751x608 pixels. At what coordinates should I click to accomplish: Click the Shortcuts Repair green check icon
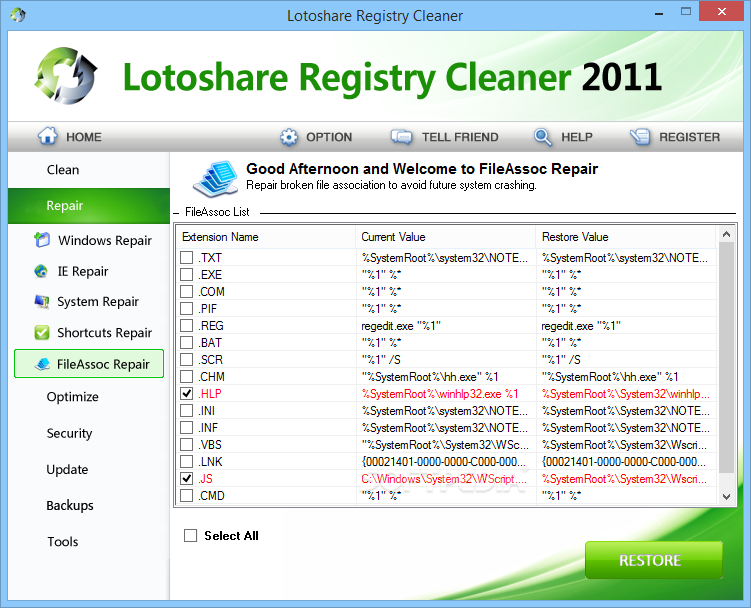pyautogui.click(x=42, y=333)
